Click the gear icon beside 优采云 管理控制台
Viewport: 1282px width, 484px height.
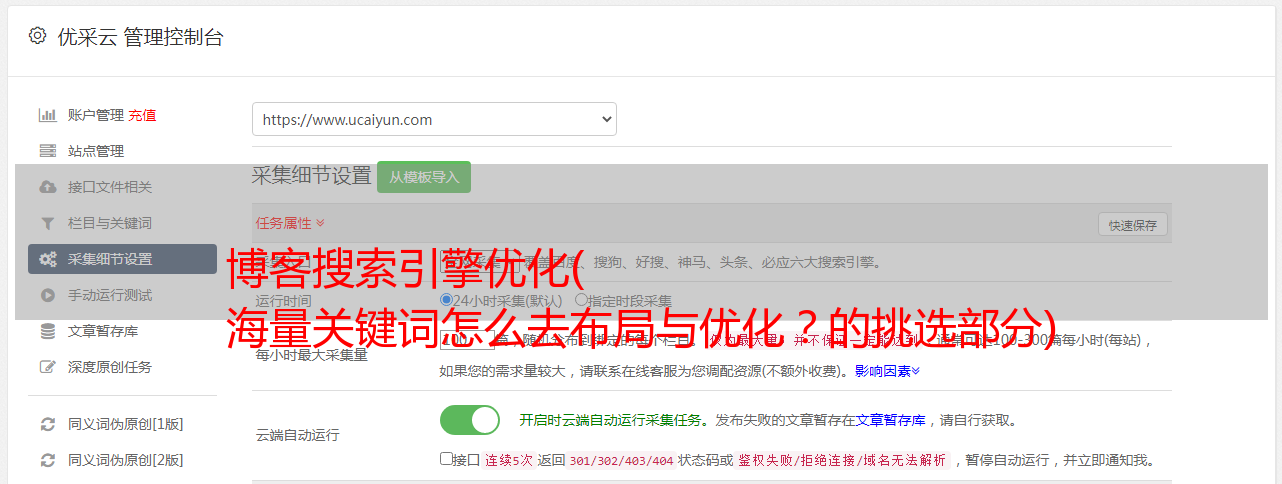click(37, 36)
